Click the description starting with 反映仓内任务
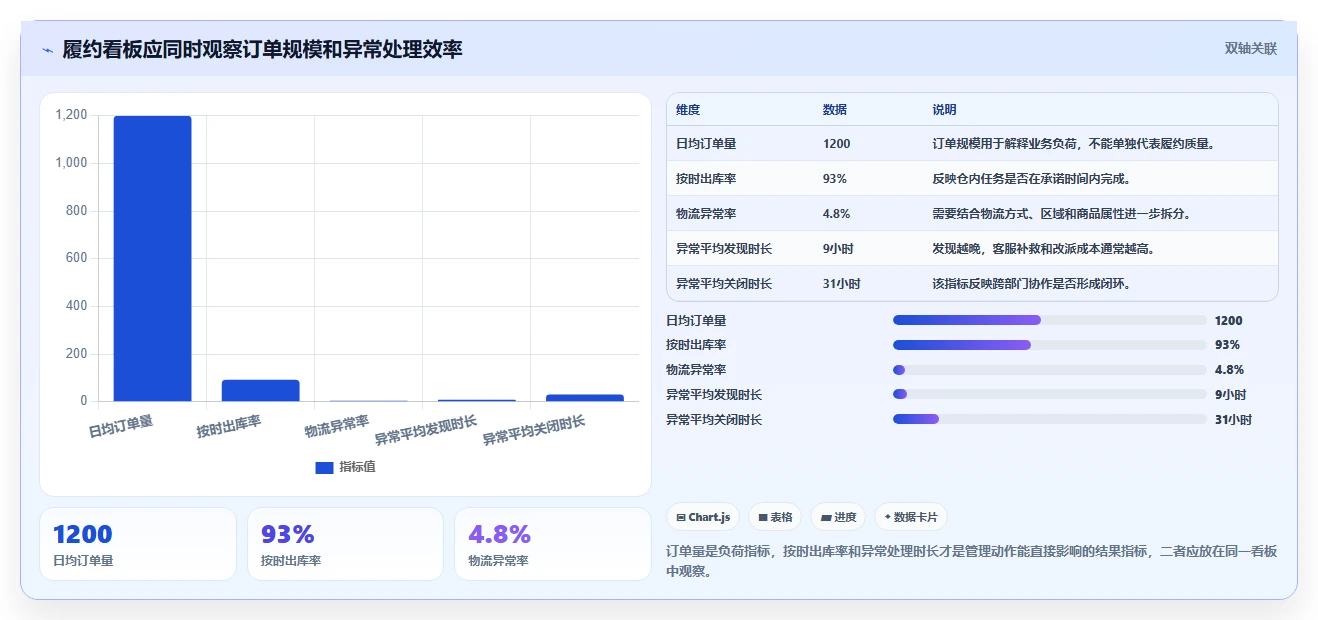The width and height of the screenshot is (1318, 620). [x=1031, y=179]
